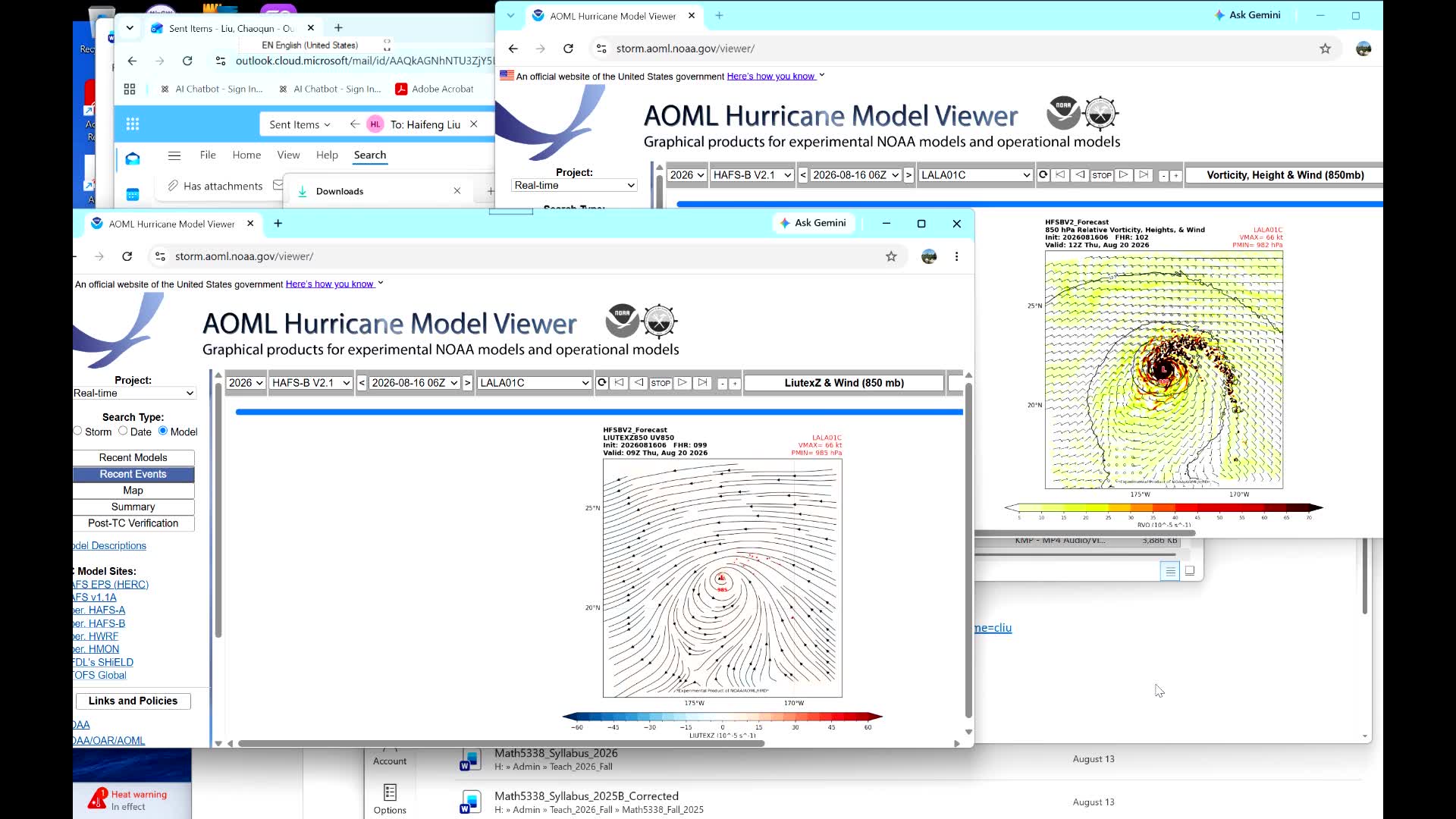Viewport: 1456px width, 819px height.
Task: Open the Search tab in Outlook ribbon
Action: tap(370, 155)
